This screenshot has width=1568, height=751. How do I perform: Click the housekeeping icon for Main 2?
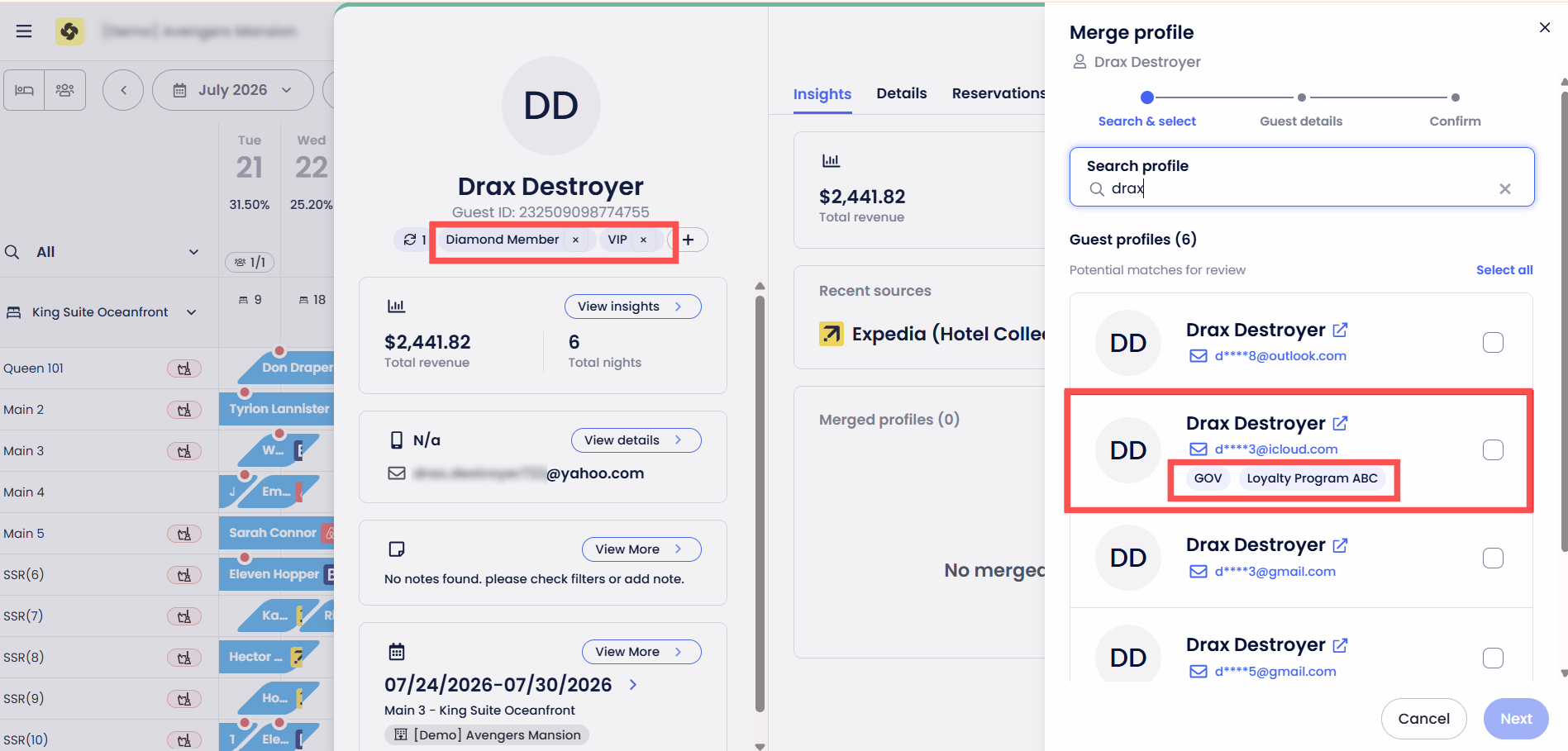coord(184,410)
